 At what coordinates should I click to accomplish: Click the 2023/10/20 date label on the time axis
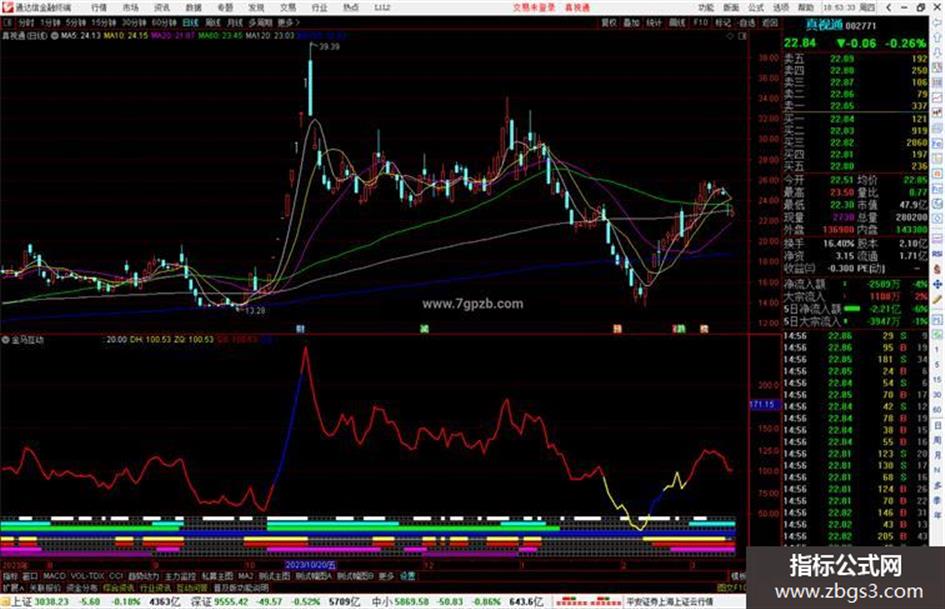310,565
